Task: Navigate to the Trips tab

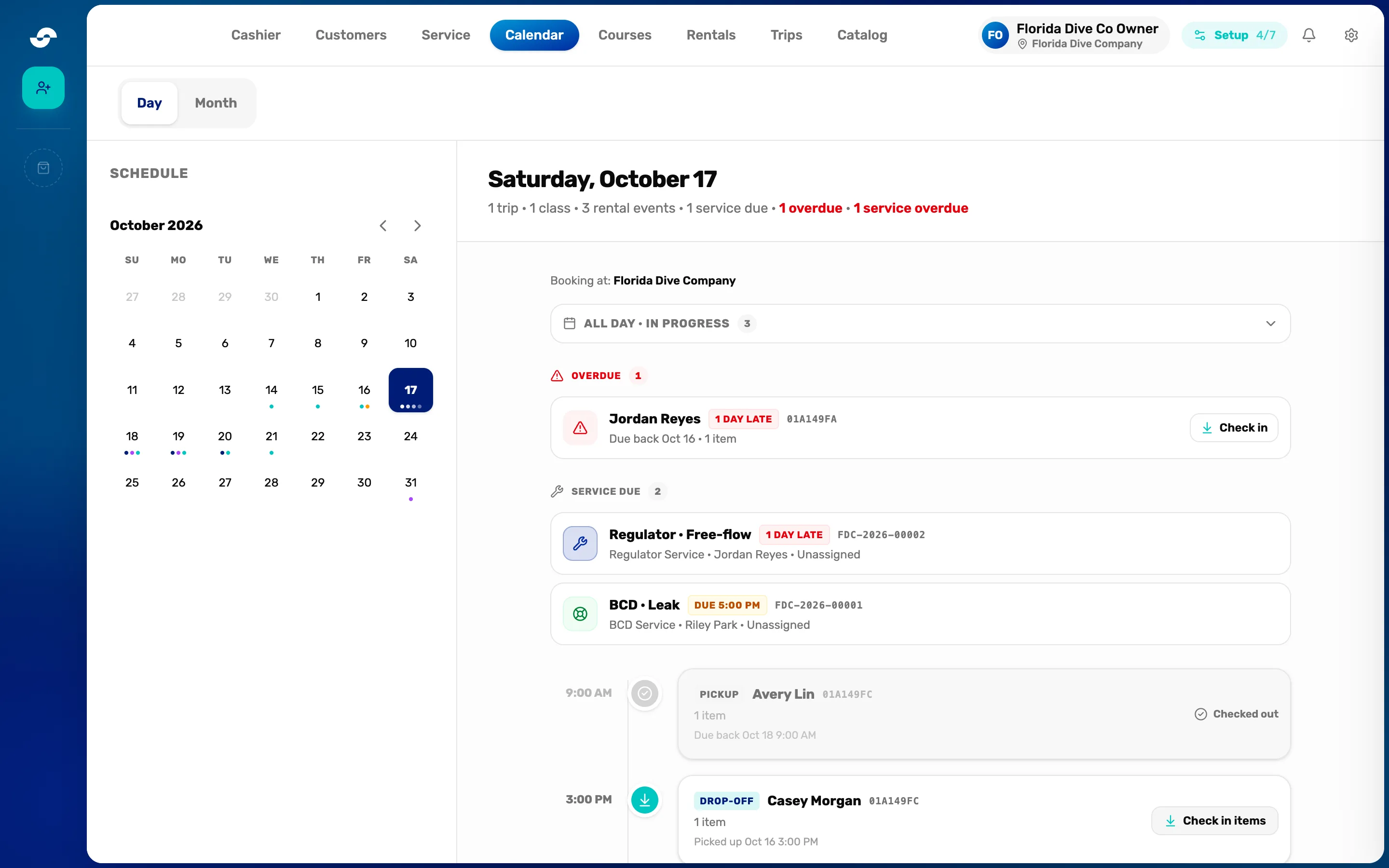Action: click(786, 35)
